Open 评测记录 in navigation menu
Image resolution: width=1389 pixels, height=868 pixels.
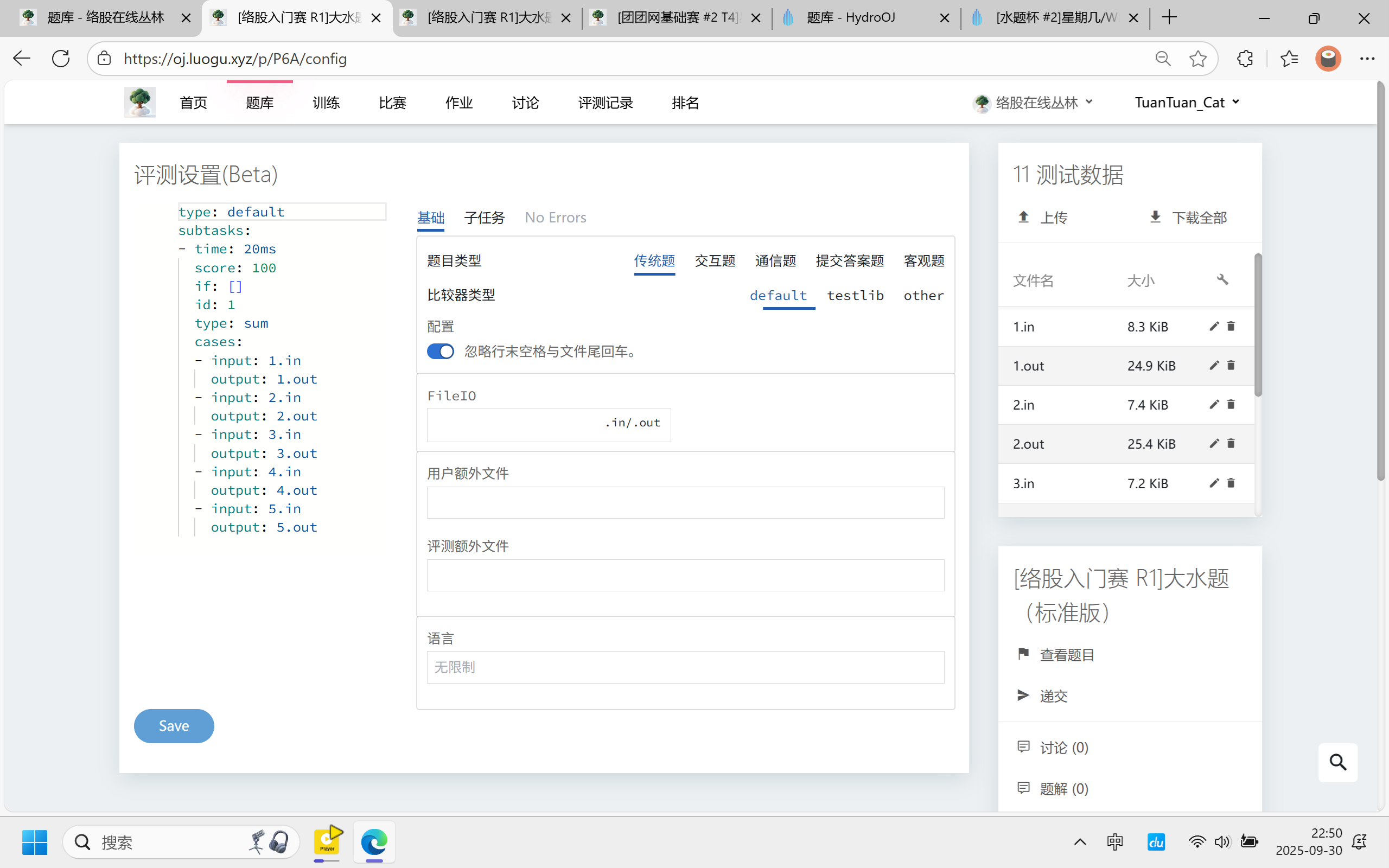pos(605,103)
